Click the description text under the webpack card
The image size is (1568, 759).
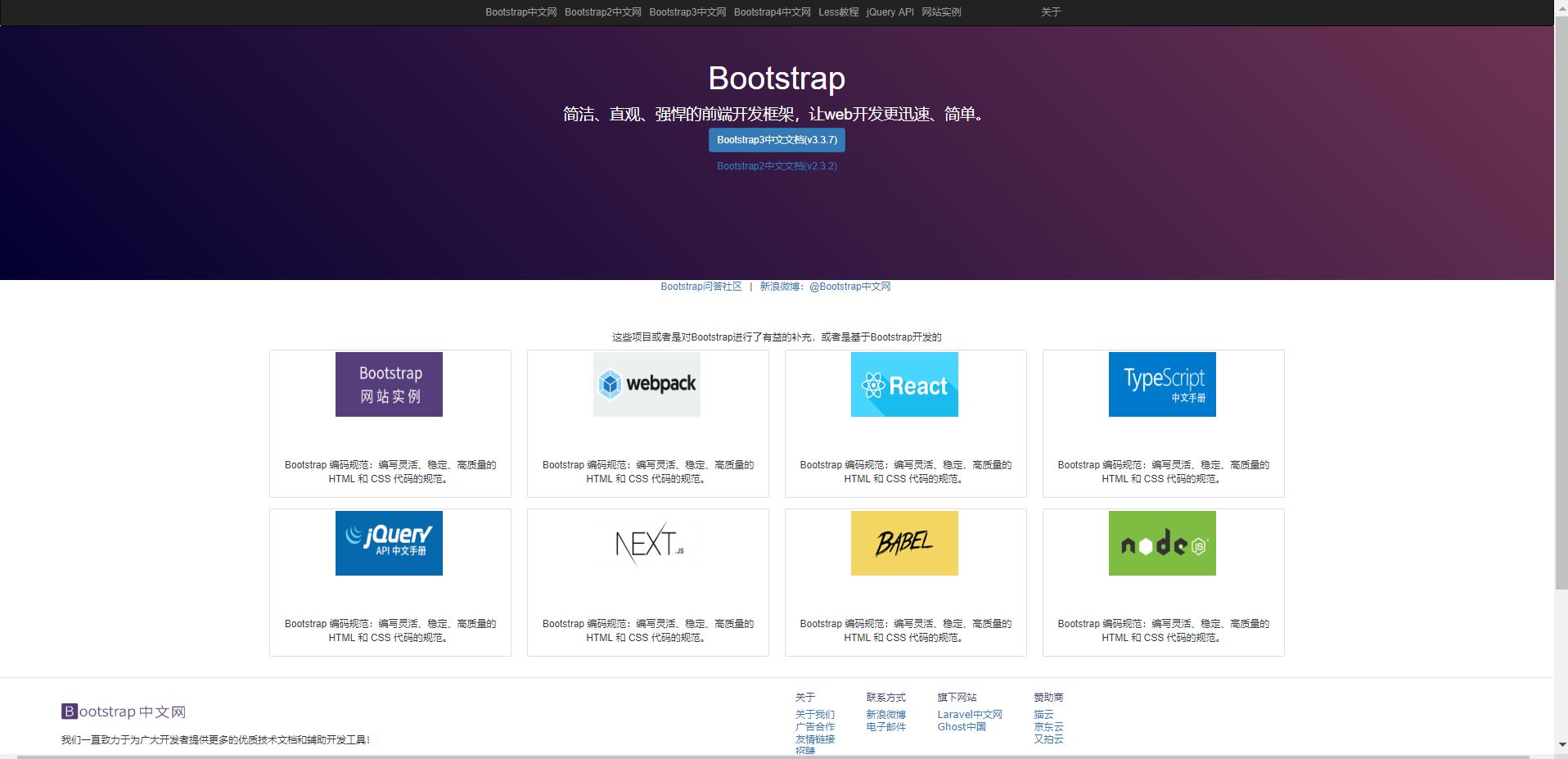[x=648, y=472]
